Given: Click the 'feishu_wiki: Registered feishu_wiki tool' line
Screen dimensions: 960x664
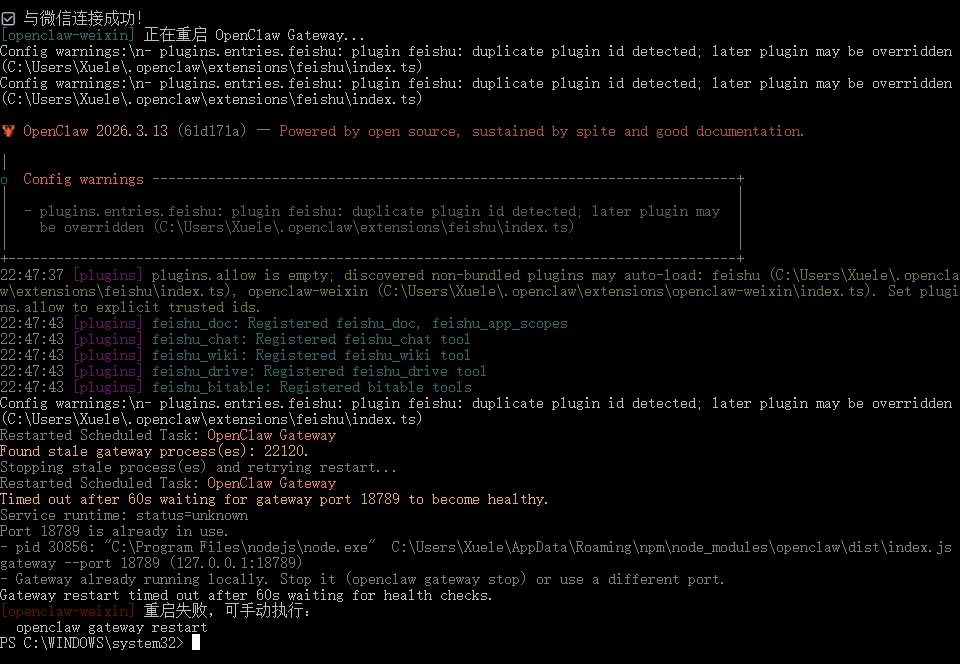Looking at the screenshot, I should pos(311,355).
